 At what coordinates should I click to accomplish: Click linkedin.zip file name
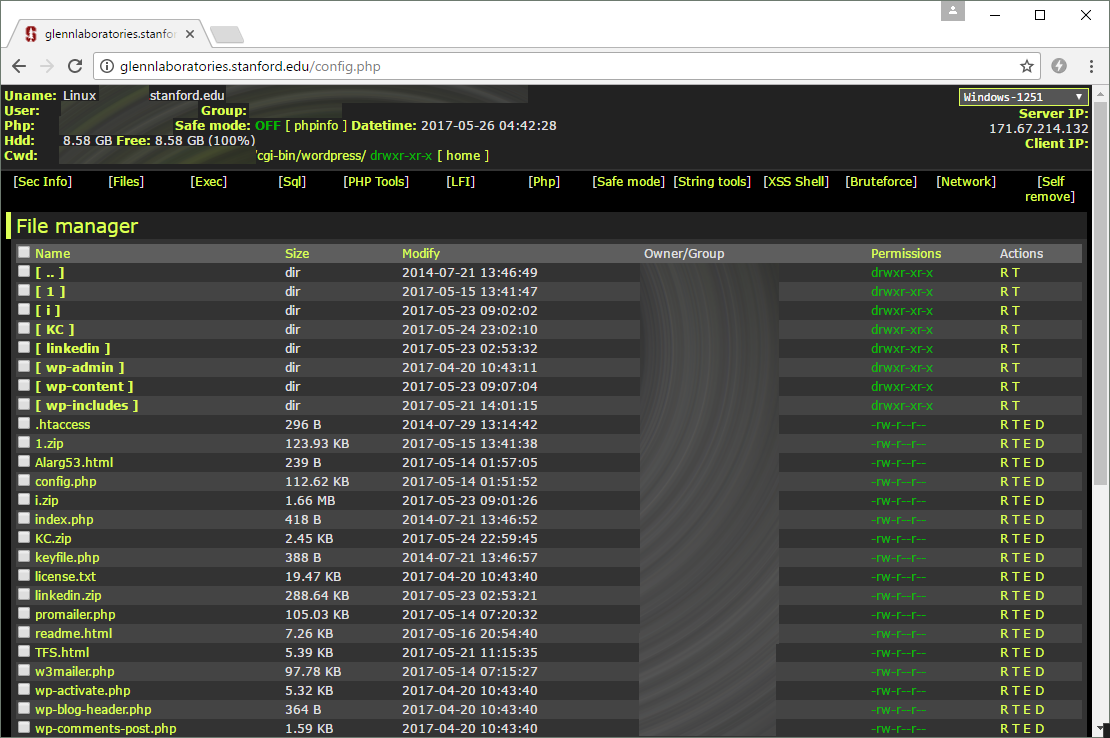pos(68,596)
